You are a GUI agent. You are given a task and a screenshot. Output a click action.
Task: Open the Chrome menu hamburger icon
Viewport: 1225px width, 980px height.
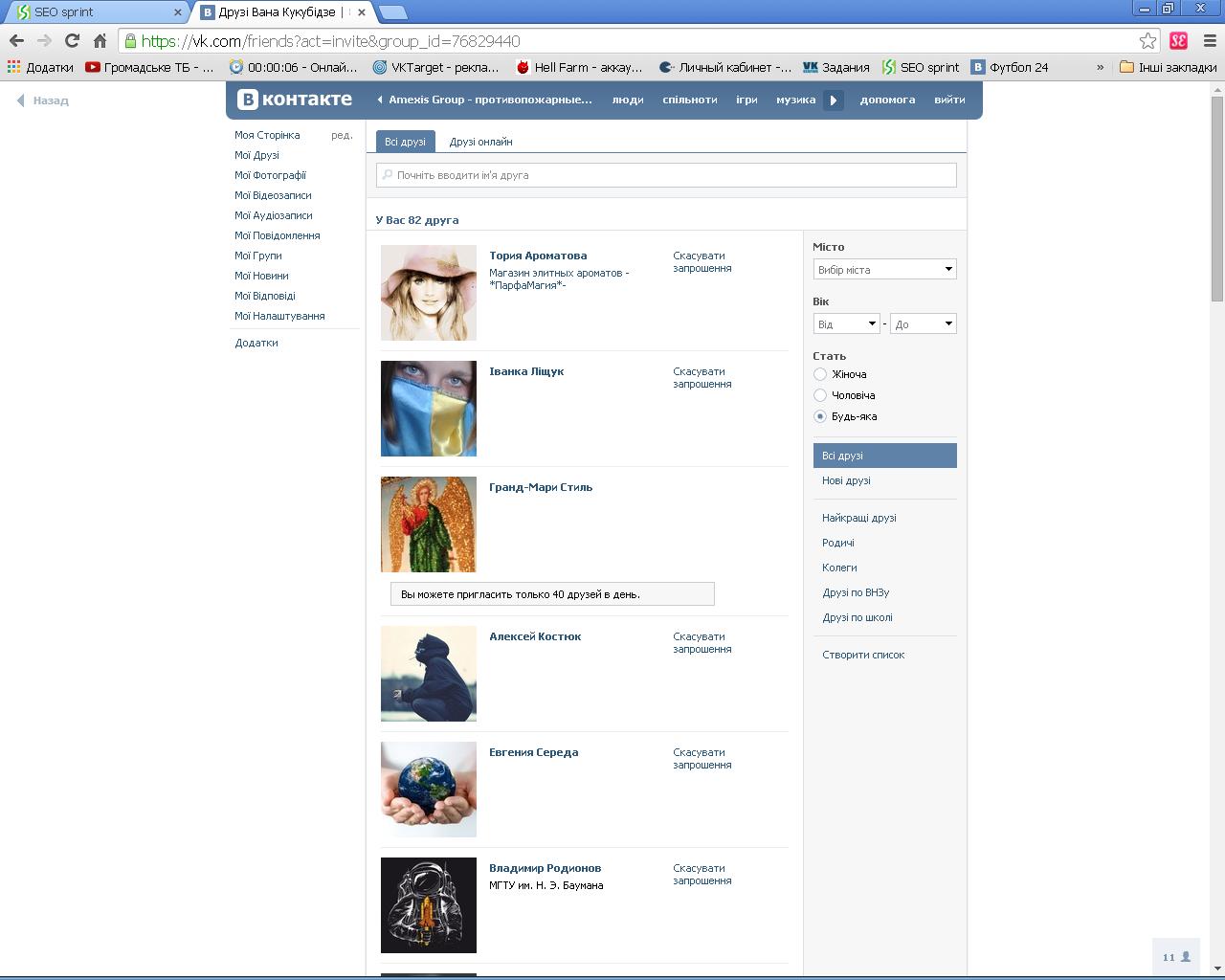pos(1209,40)
